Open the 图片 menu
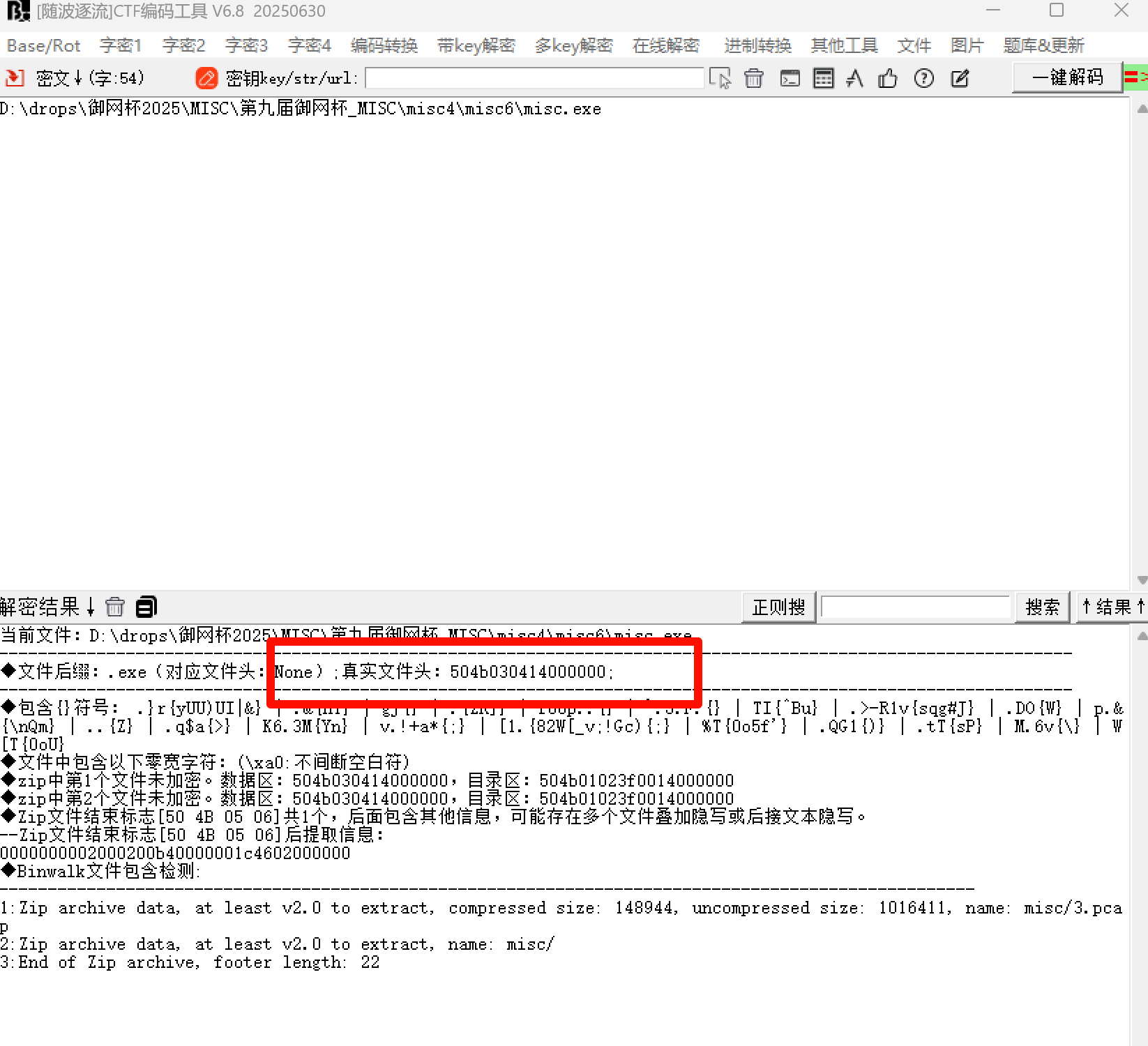 point(967,46)
